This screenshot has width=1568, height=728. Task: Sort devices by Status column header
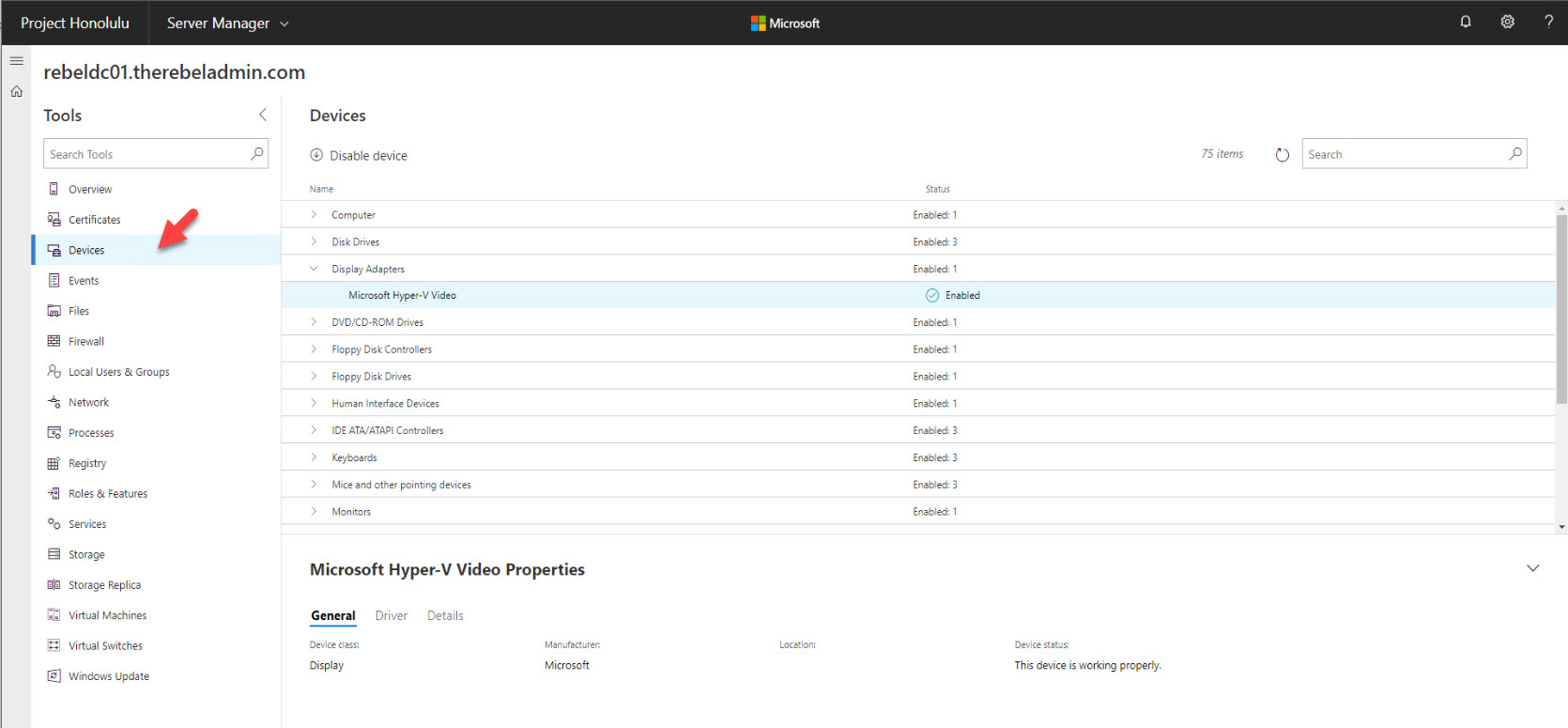[937, 189]
